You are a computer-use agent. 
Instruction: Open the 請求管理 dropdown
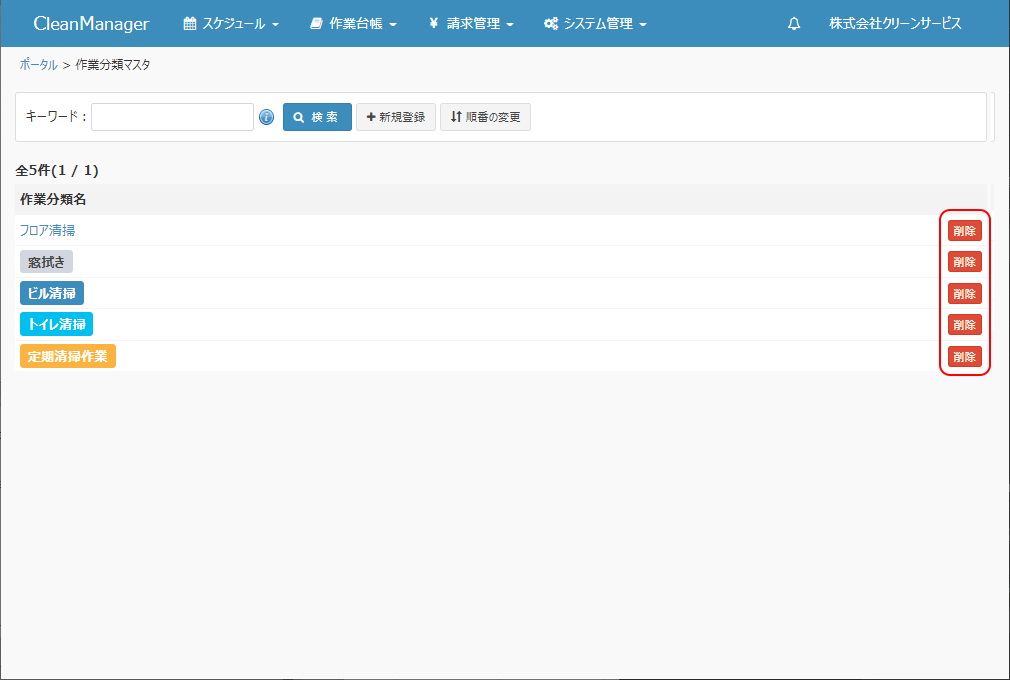pos(471,24)
